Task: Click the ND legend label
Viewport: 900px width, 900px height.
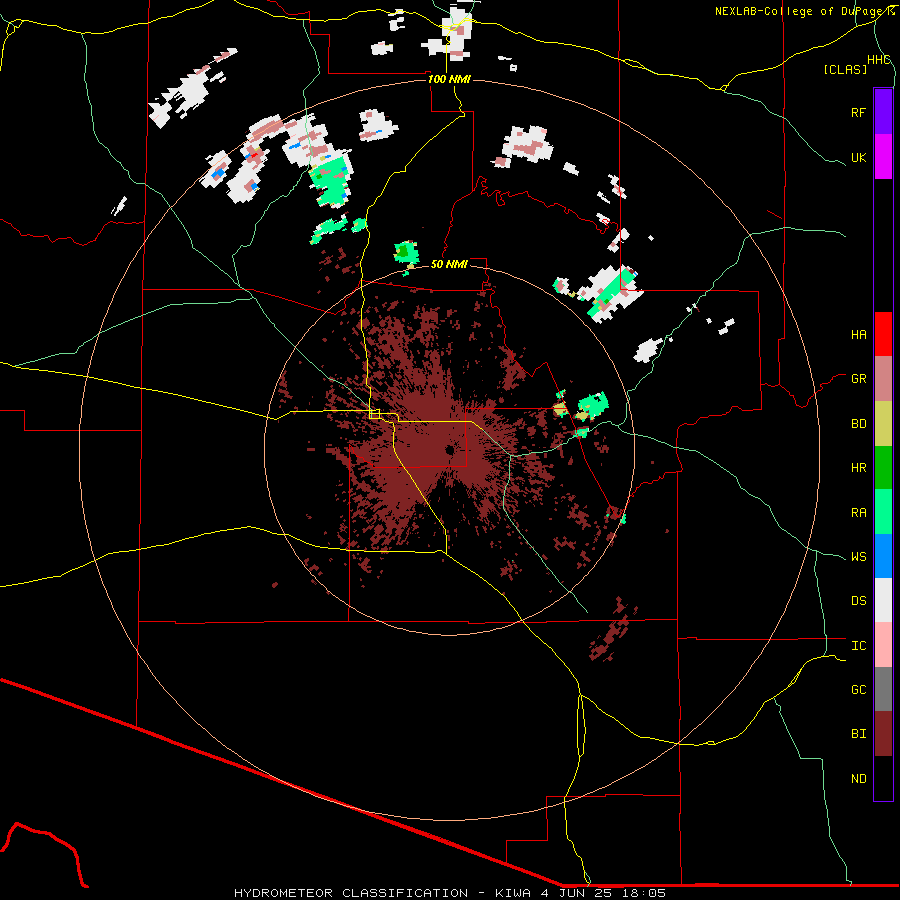Action: [x=858, y=779]
